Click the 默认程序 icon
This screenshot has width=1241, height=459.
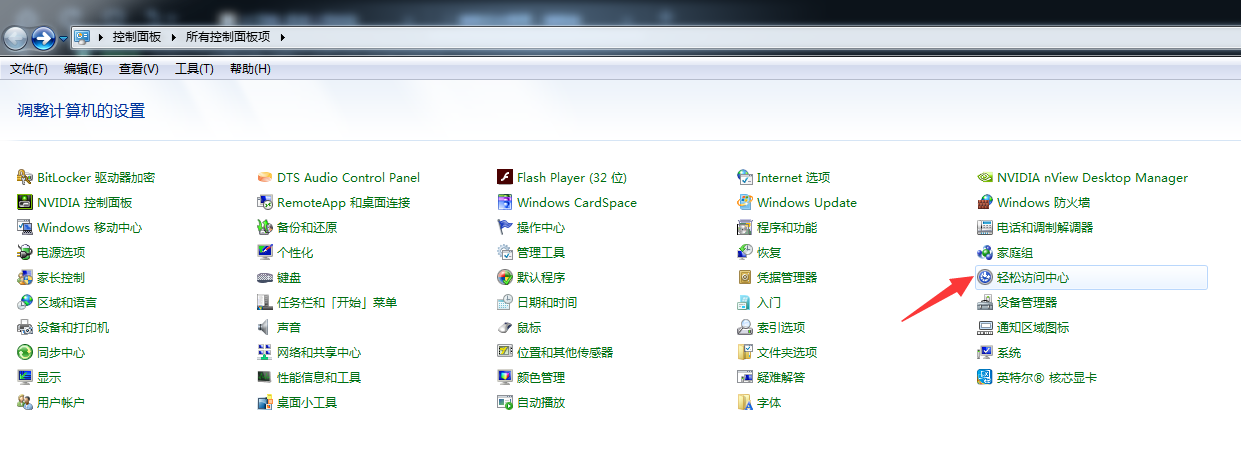[505, 277]
